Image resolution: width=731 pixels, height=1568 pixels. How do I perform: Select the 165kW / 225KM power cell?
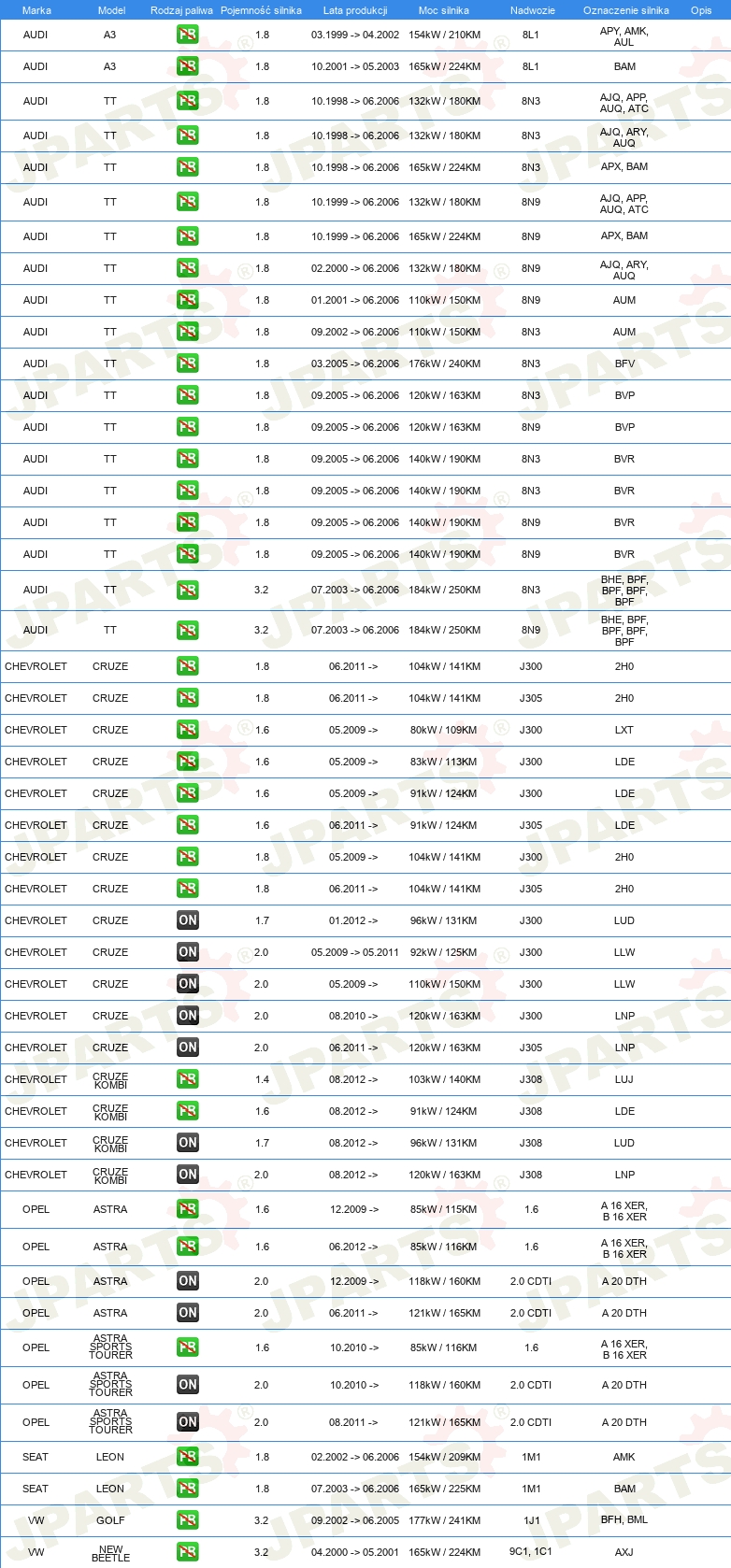[445, 1489]
